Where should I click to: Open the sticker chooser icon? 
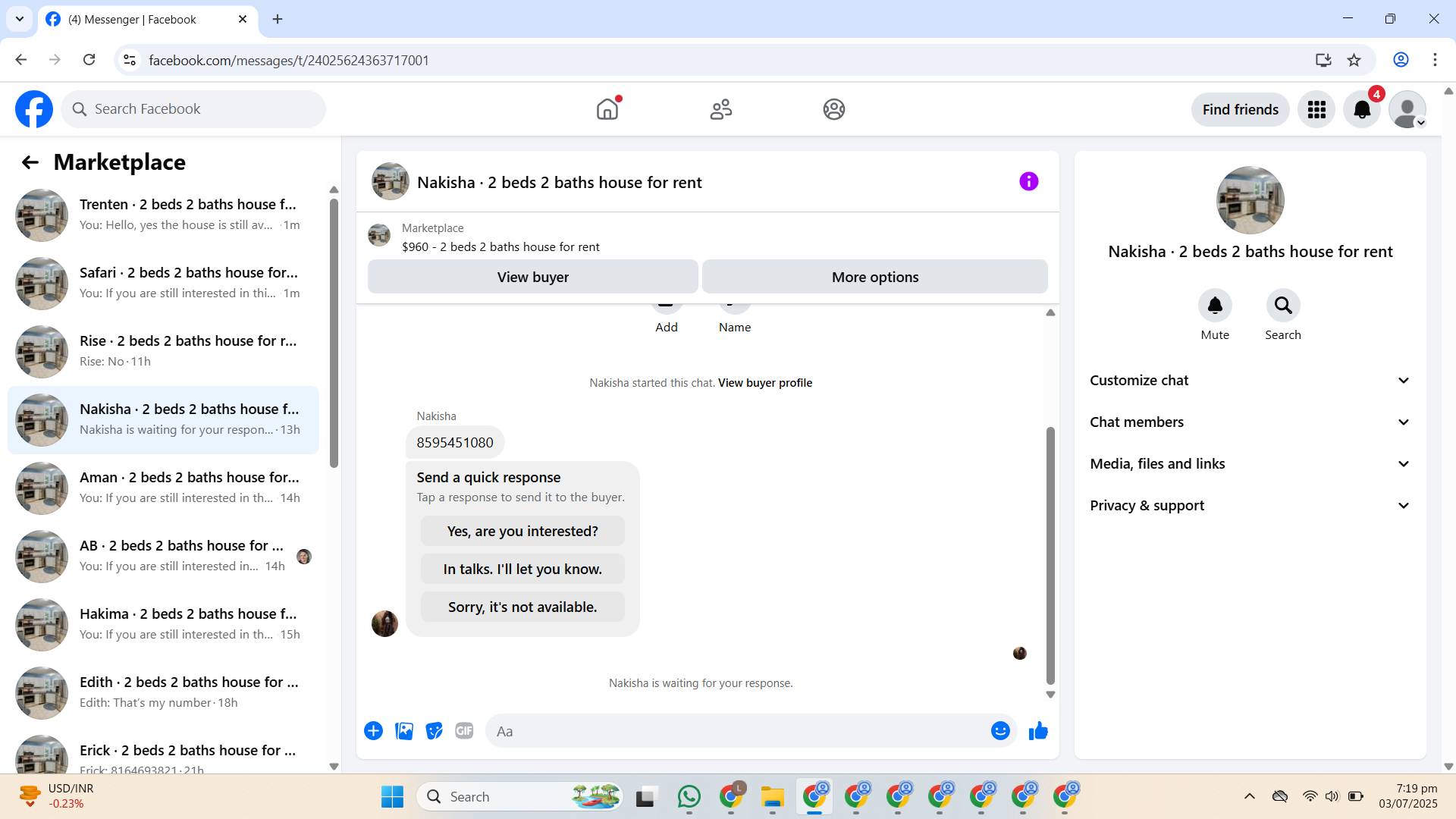pos(434,731)
